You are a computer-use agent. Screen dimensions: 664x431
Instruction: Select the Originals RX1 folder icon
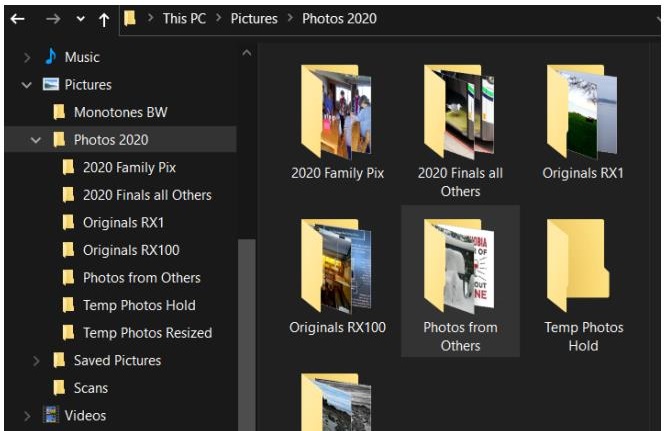582,112
